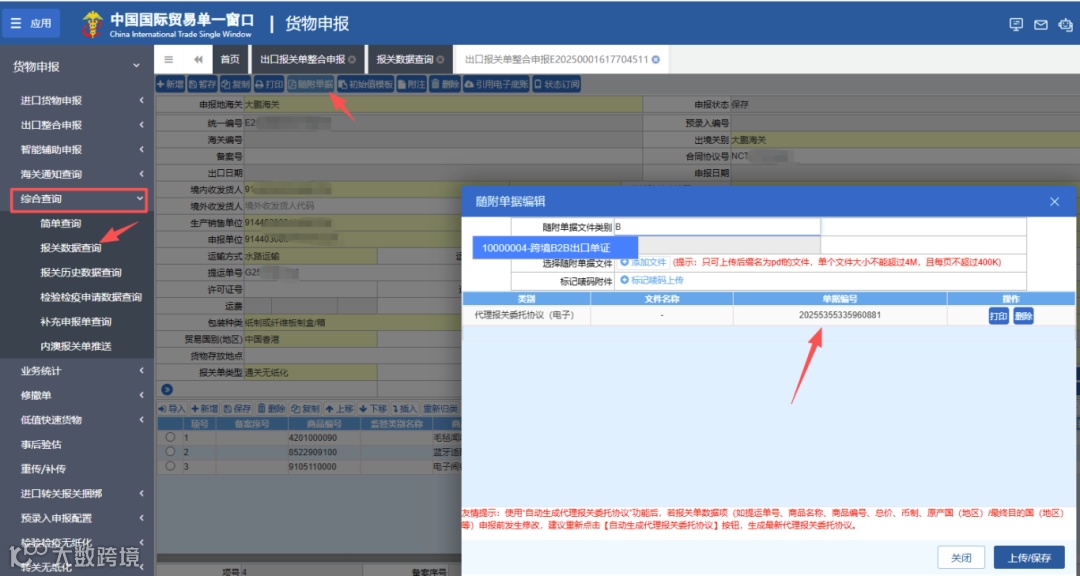Viewport: 1080px width, 576px height.
Task: Click 插入 in the goods list toolbar
Action: [405, 409]
